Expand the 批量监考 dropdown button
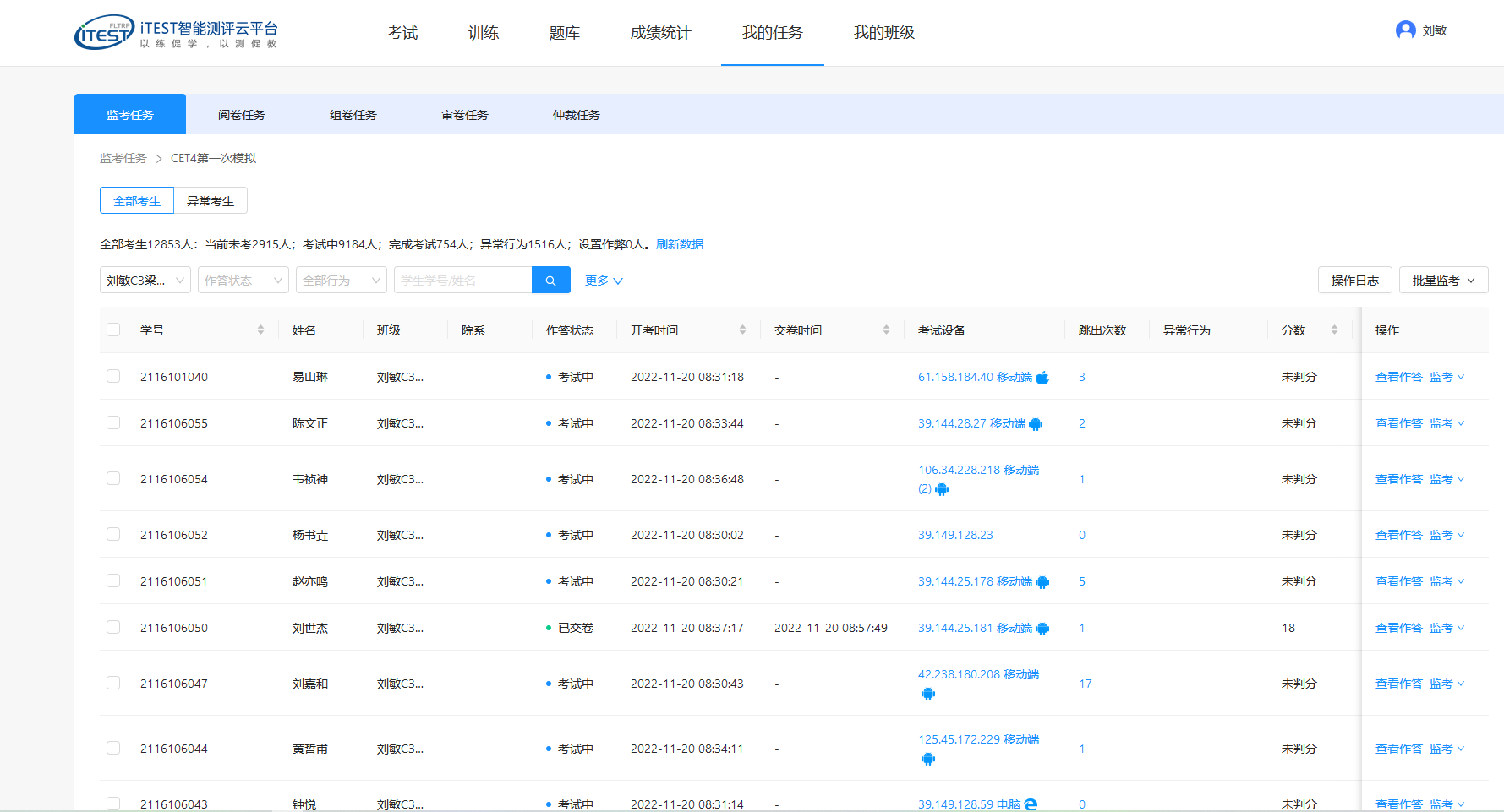1504x812 pixels. click(1443, 281)
